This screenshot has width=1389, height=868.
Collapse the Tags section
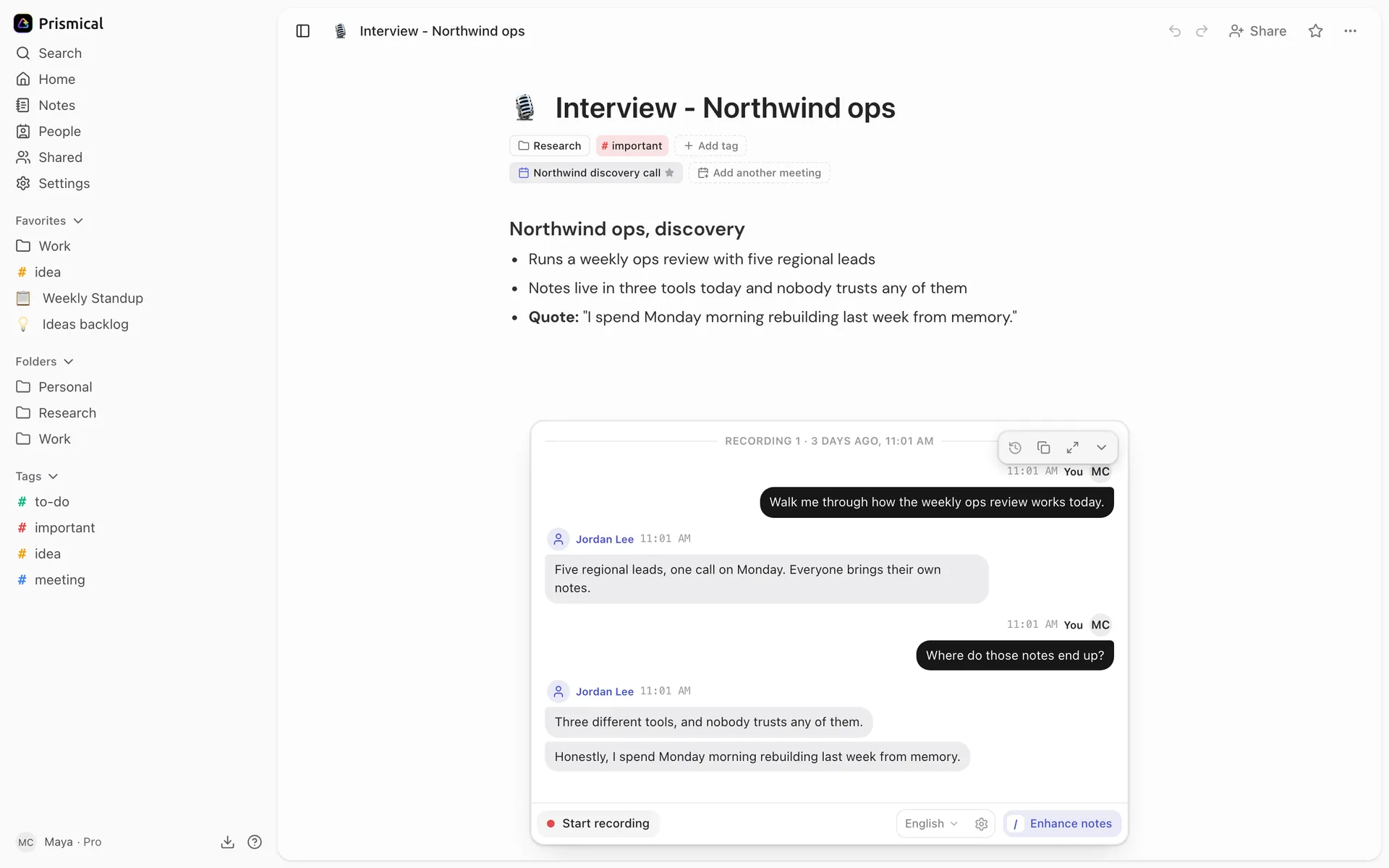(x=37, y=477)
